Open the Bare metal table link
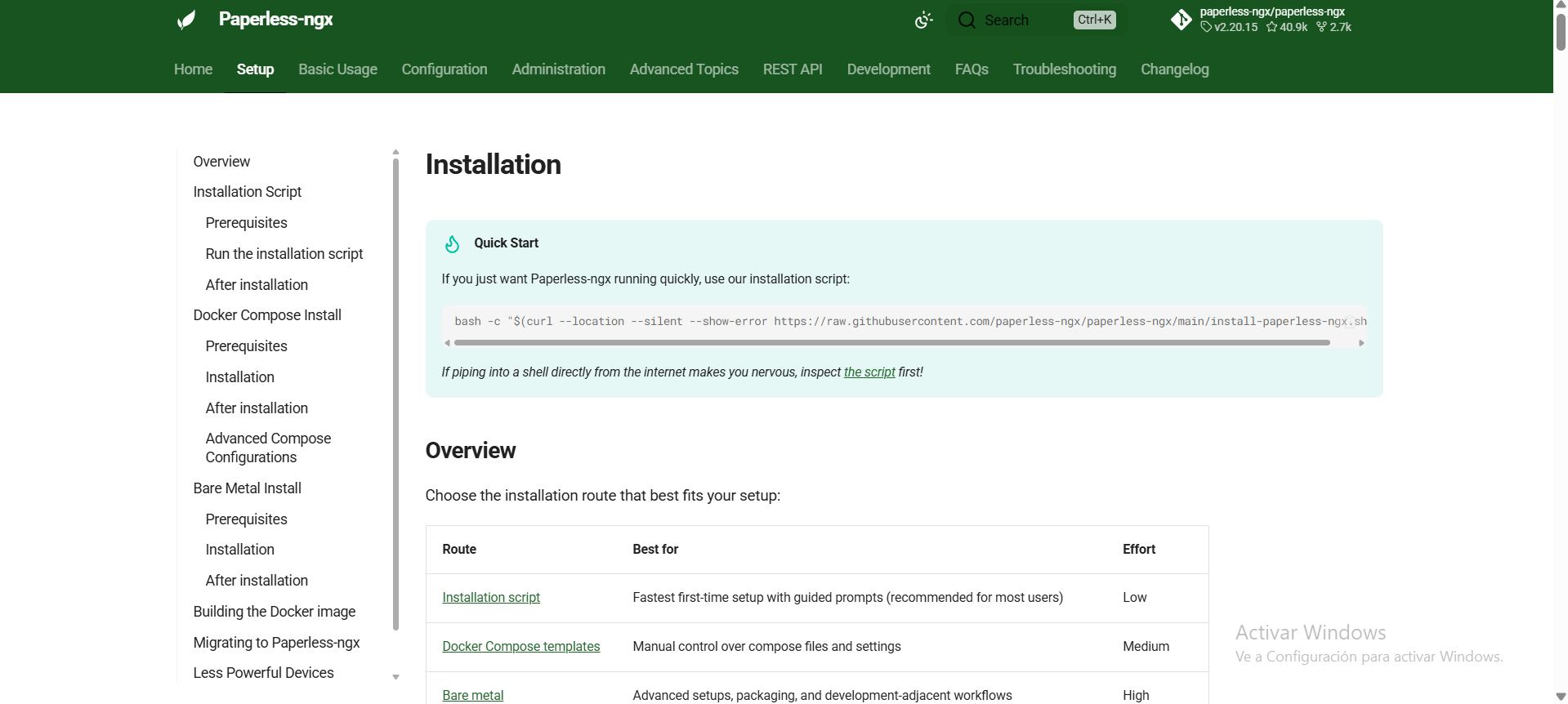 pos(473,696)
